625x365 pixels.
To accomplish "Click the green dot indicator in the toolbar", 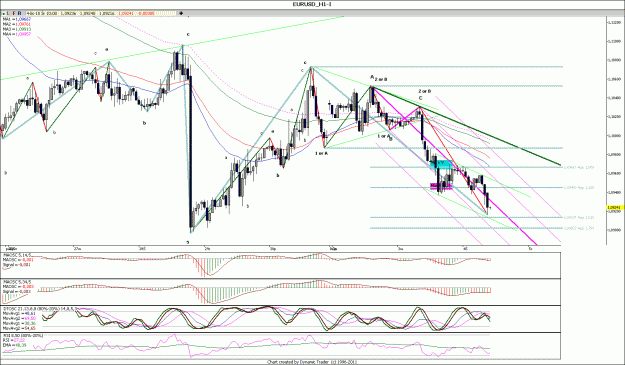I will (3, 14).
